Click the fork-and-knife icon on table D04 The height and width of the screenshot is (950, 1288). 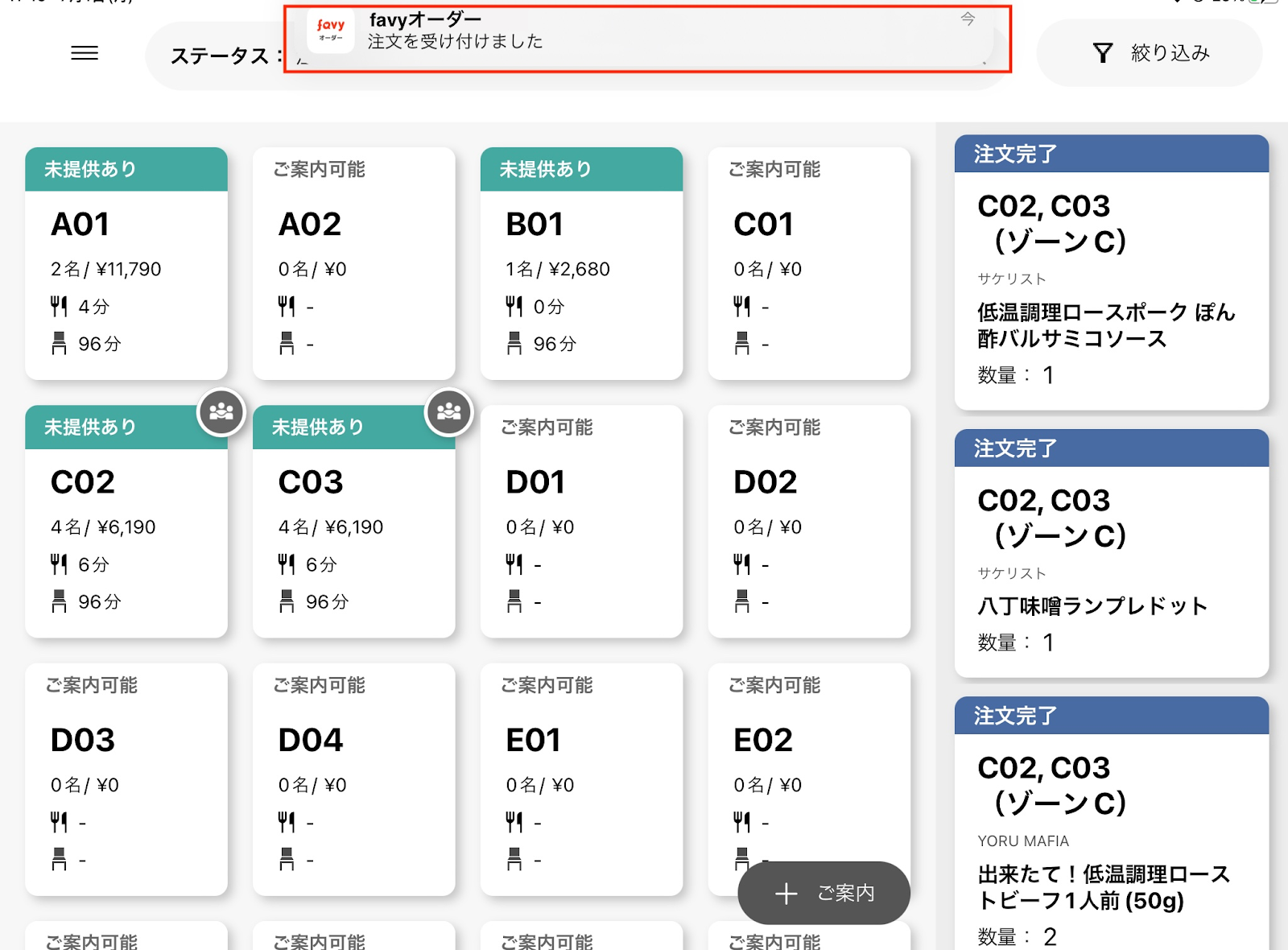point(287,822)
